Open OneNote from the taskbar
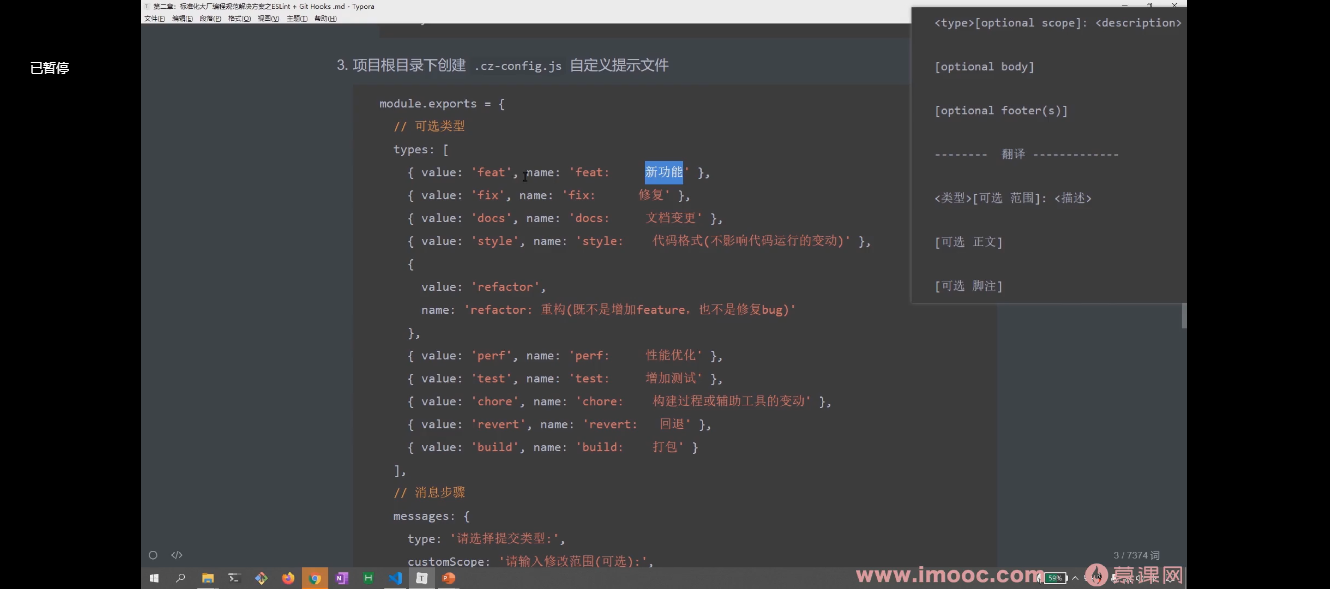The image size is (1330, 589). 342,578
